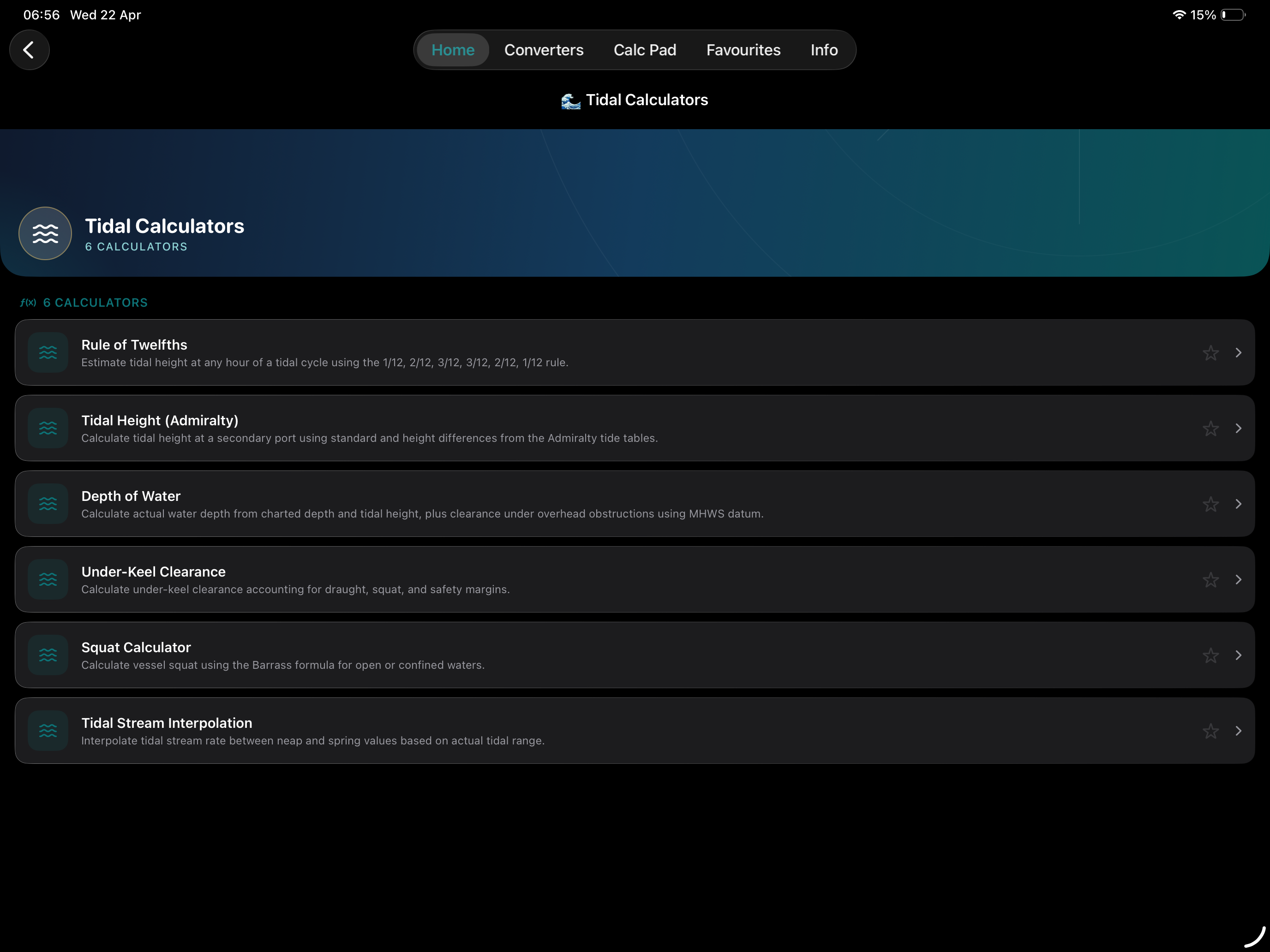Viewport: 1270px width, 952px height.
Task: Switch to the Converters tab
Action: pyautogui.click(x=544, y=50)
